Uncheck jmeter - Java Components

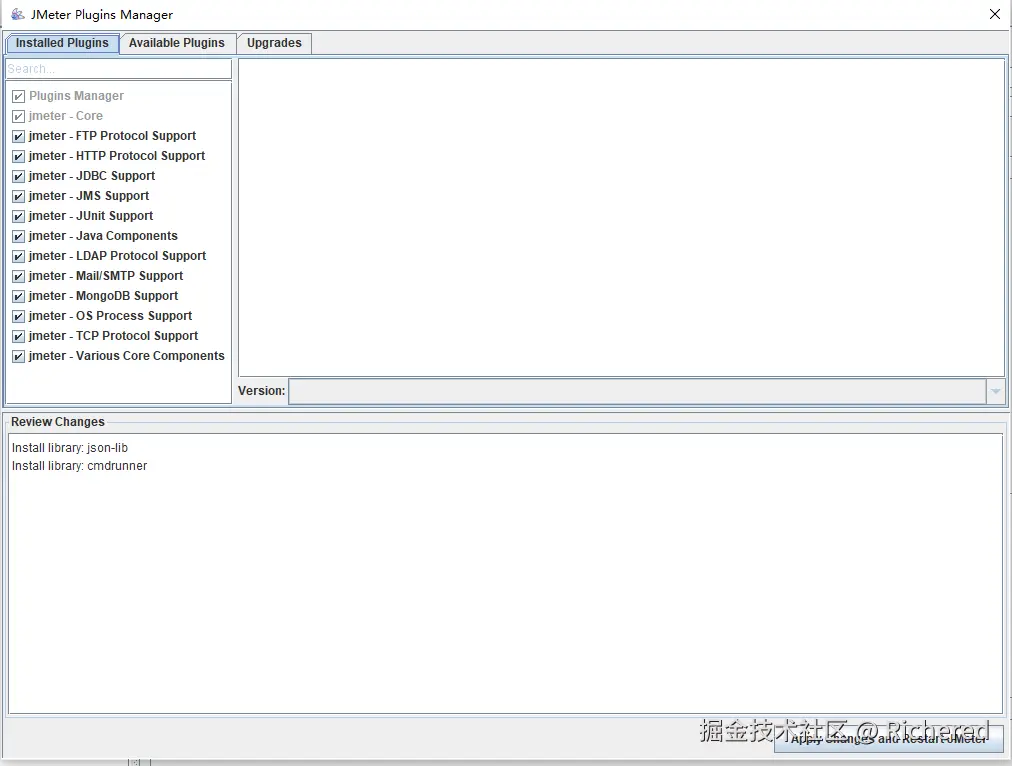[19, 237]
